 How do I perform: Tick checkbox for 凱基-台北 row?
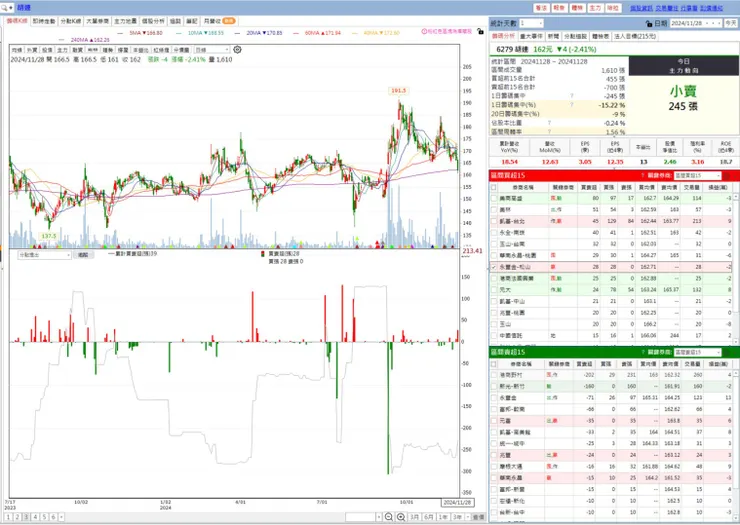pyautogui.click(x=494, y=221)
